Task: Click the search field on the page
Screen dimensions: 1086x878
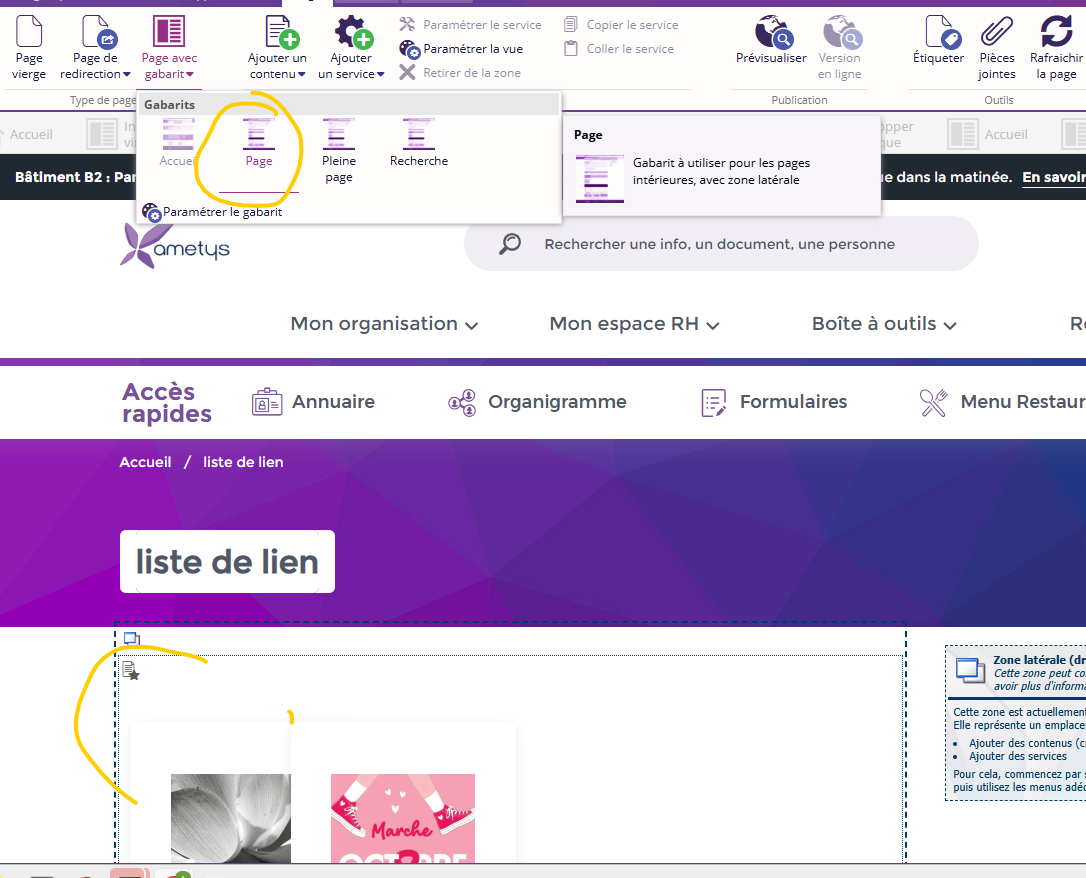Action: tap(720, 244)
